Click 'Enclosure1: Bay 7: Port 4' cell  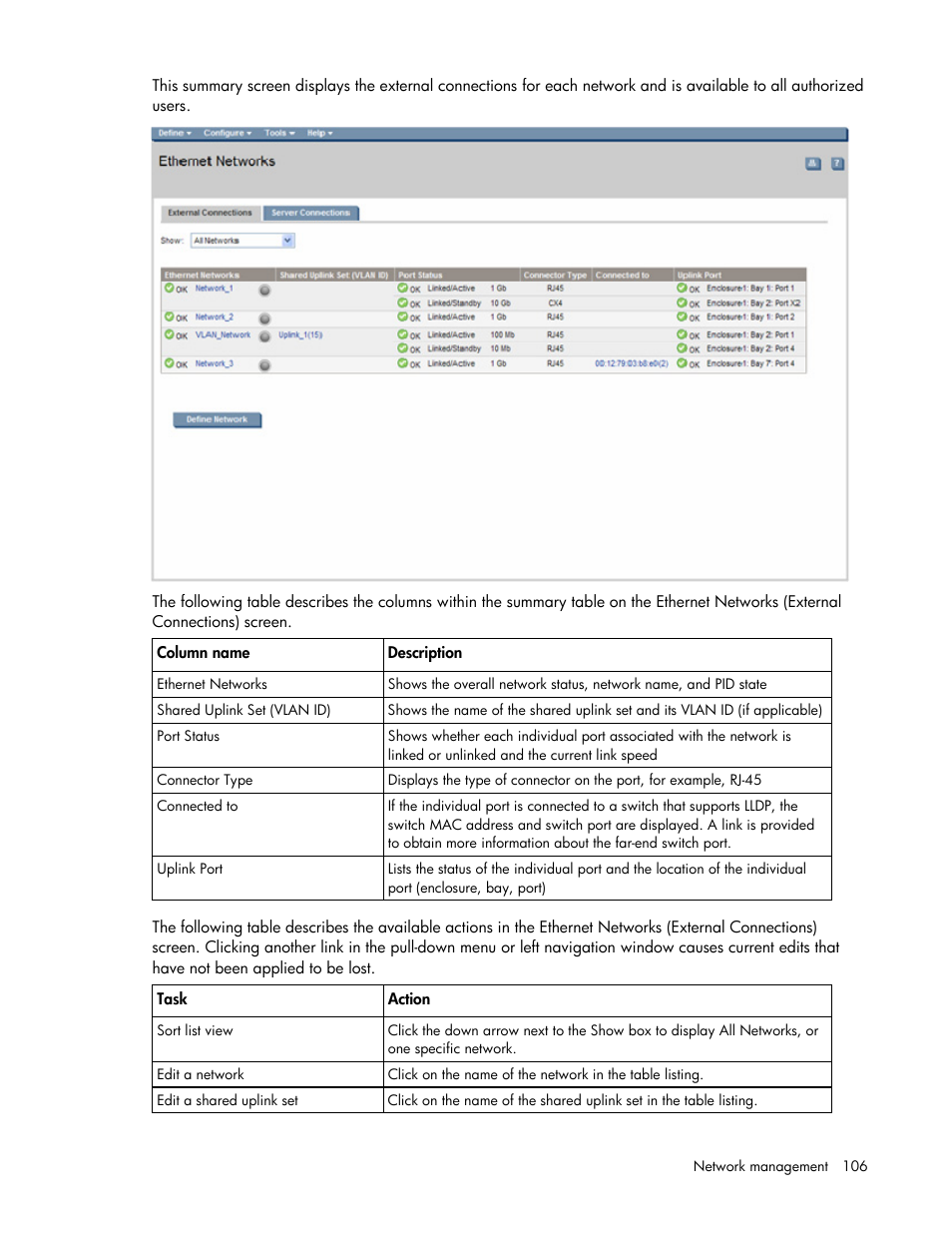pos(750,364)
